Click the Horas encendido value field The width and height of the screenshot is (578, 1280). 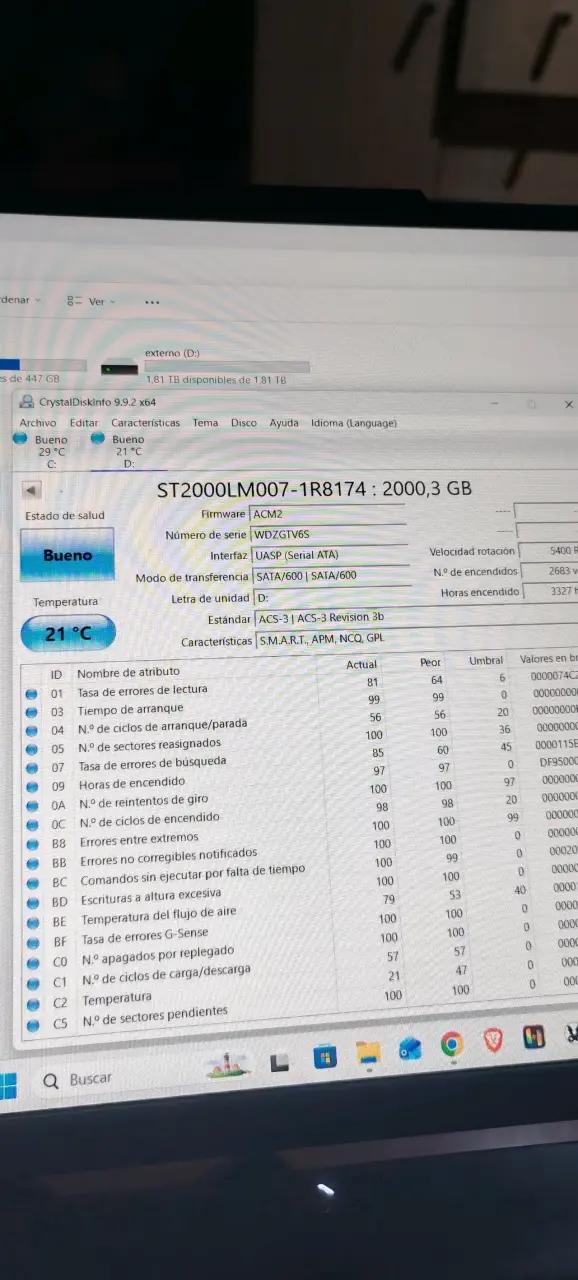[x=551, y=592]
